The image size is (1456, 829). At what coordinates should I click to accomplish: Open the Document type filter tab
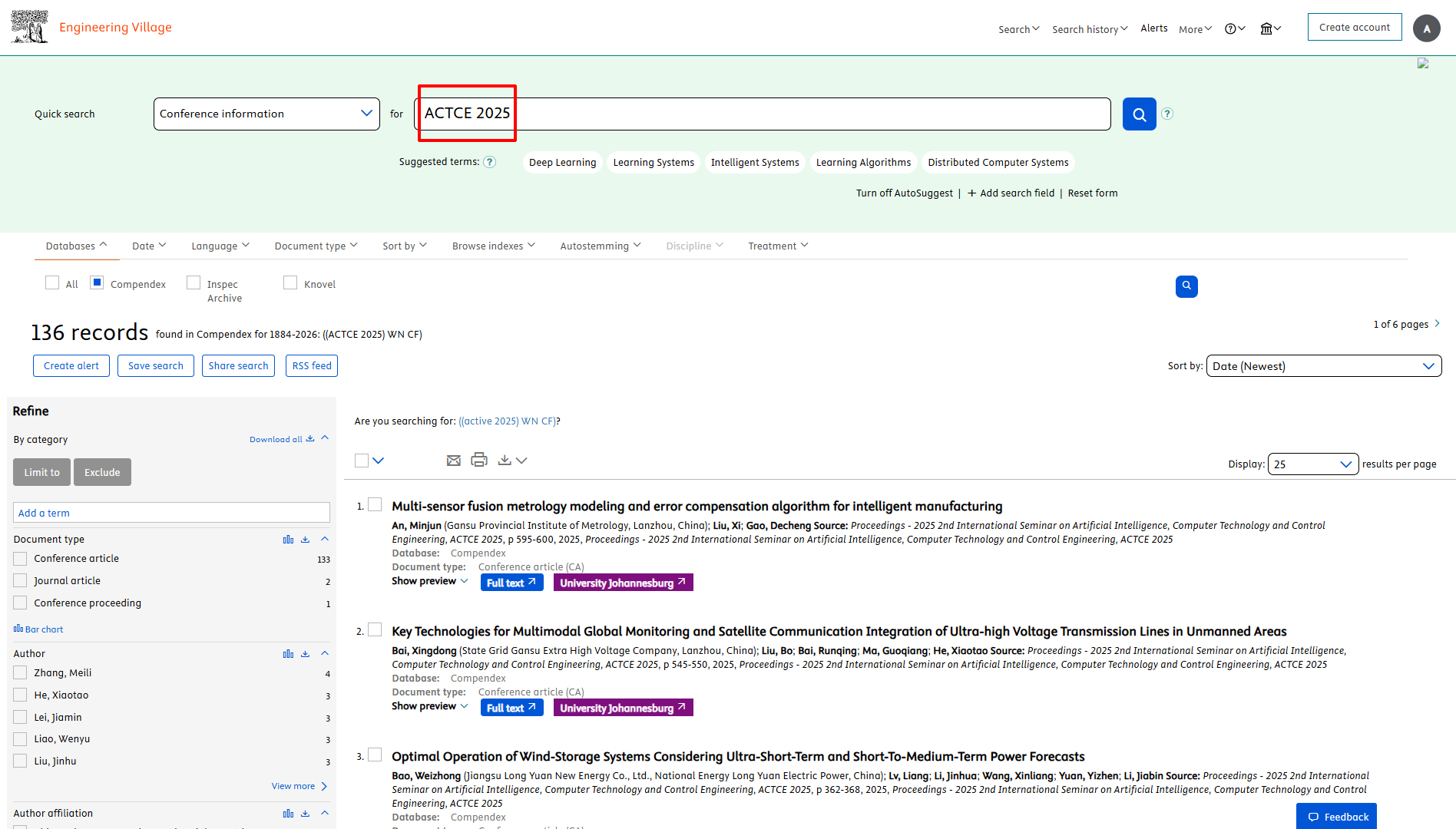coord(316,246)
